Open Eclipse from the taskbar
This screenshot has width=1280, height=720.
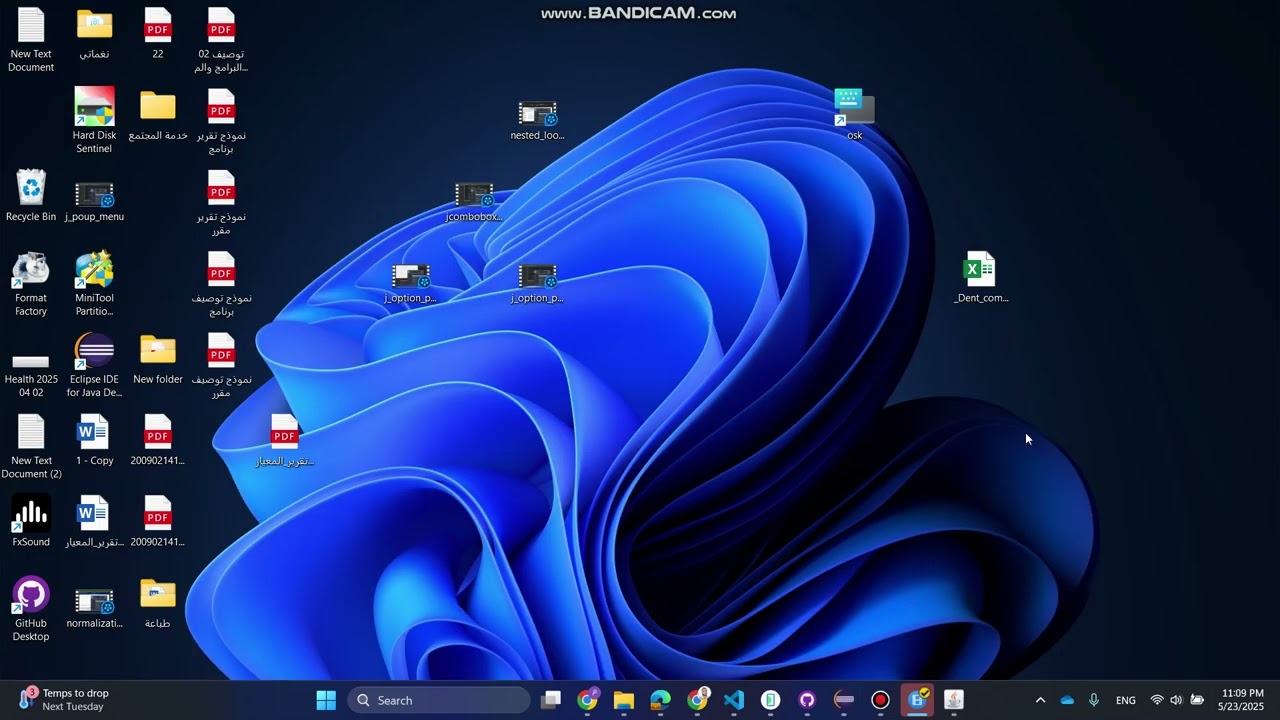(x=844, y=700)
